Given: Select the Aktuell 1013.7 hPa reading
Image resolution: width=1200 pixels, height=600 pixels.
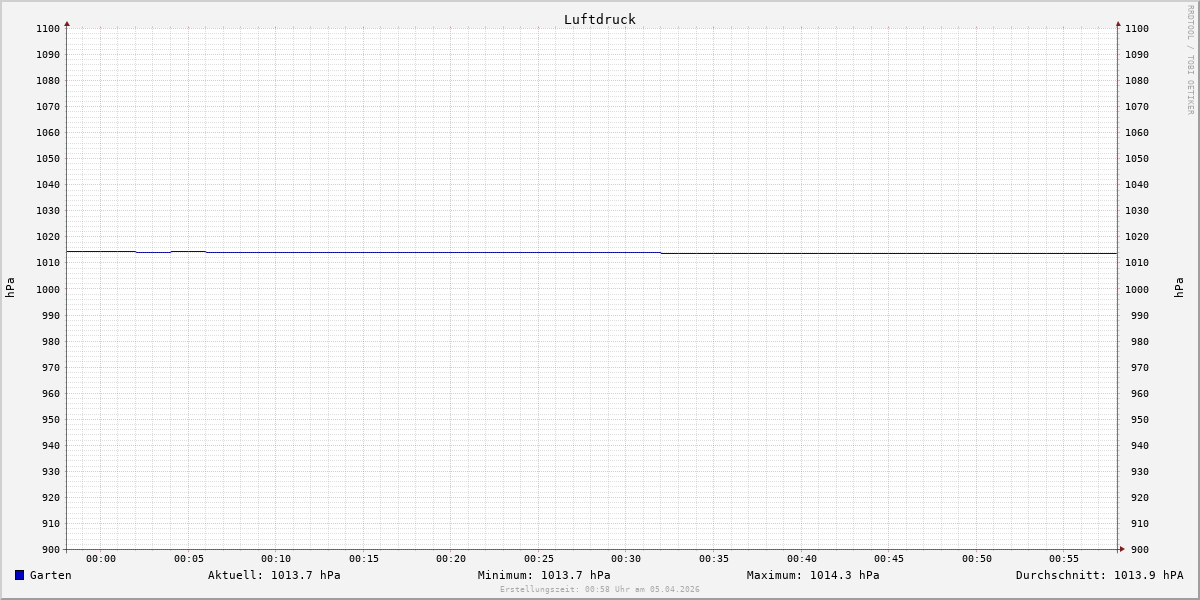Looking at the screenshot, I should [274, 575].
